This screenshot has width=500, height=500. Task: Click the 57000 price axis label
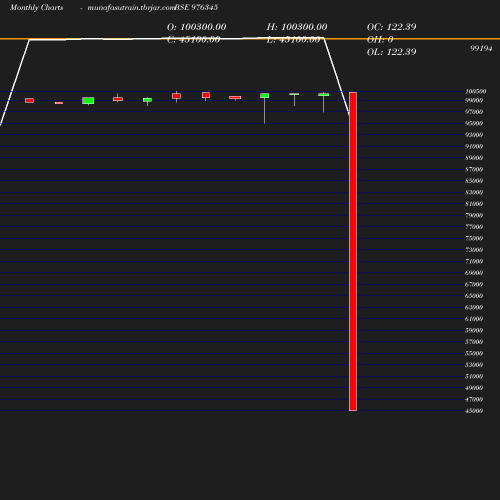tap(474, 342)
